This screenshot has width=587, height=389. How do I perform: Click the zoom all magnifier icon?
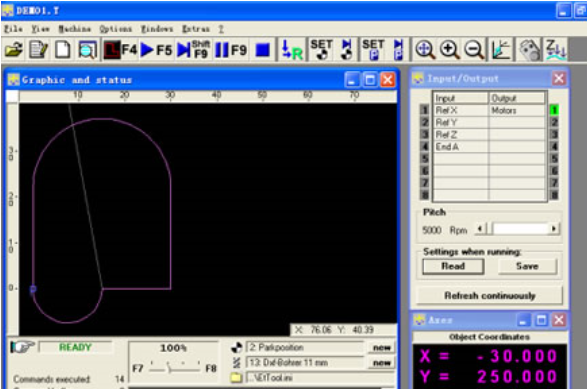click(425, 50)
